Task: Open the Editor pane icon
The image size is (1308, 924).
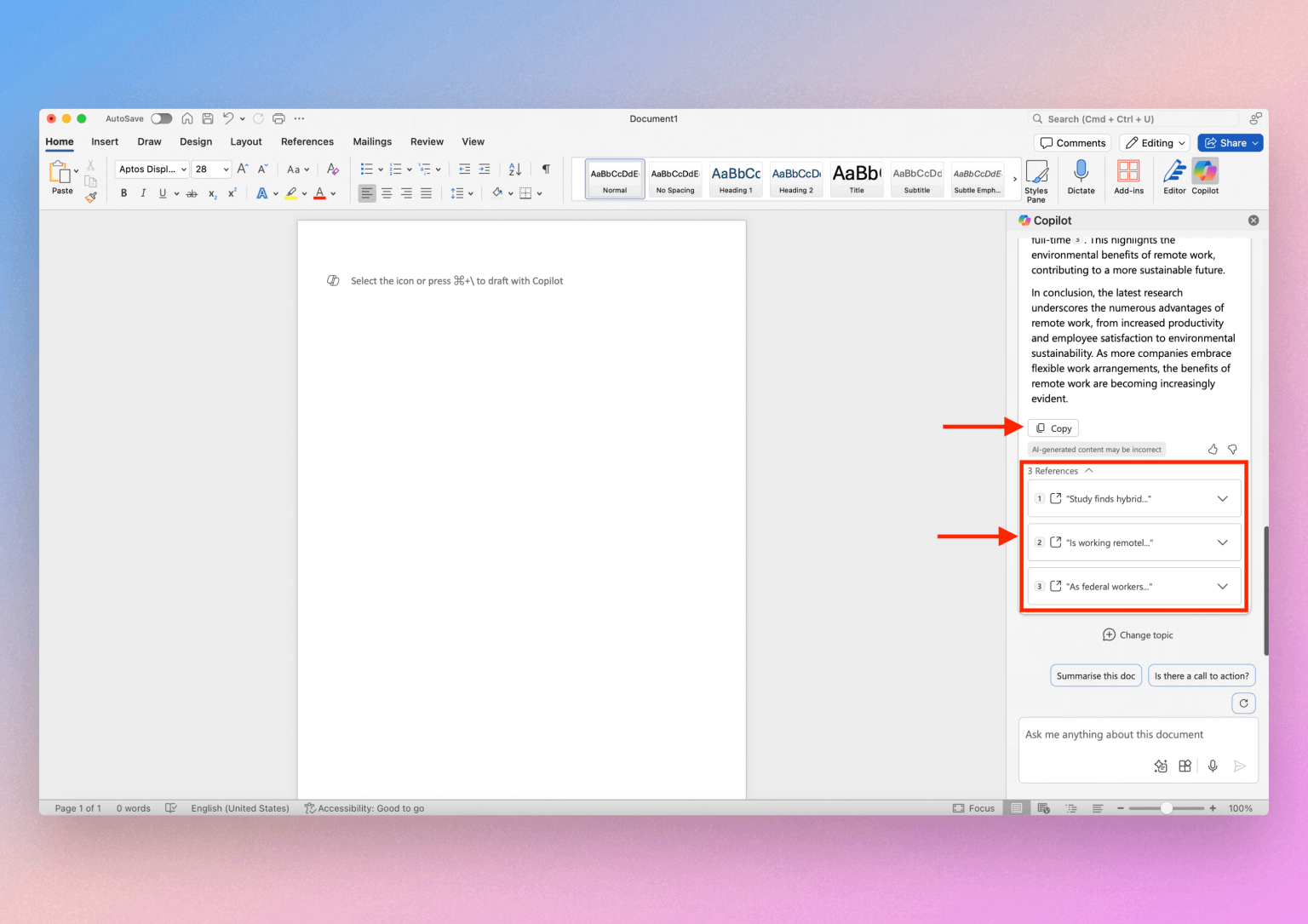Action: pos(1173,177)
